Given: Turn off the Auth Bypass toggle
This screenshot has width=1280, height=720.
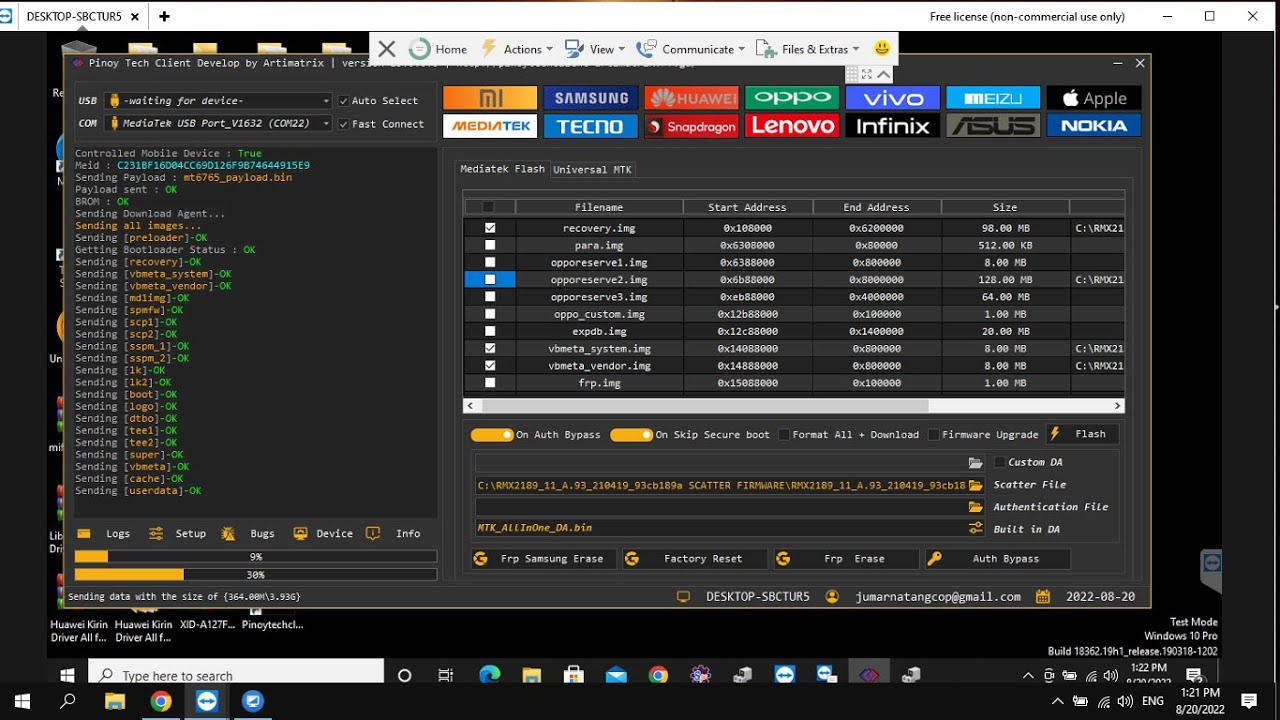Looking at the screenshot, I should [492, 435].
